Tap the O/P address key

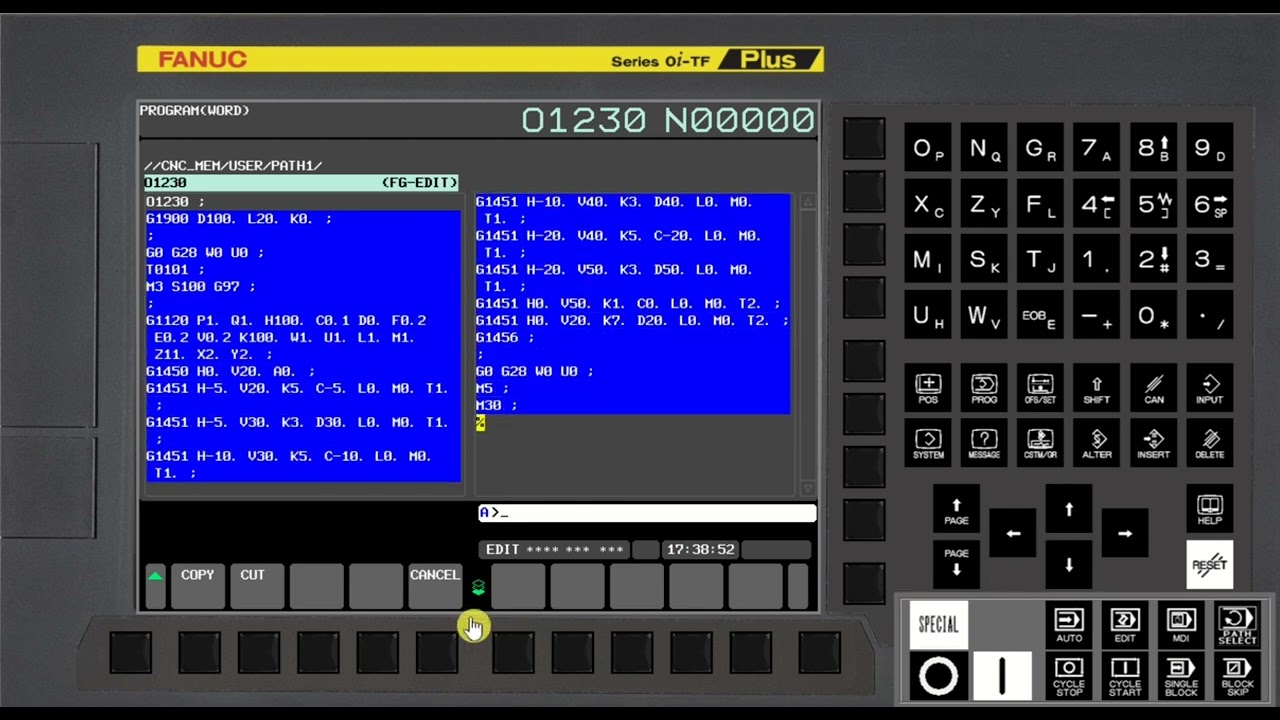pyautogui.click(x=928, y=149)
